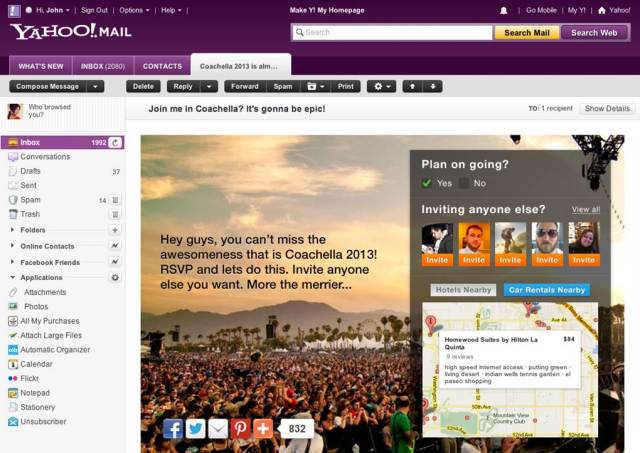Show Hotels Nearby on the map
The width and height of the screenshot is (640, 453).
click(463, 290)
